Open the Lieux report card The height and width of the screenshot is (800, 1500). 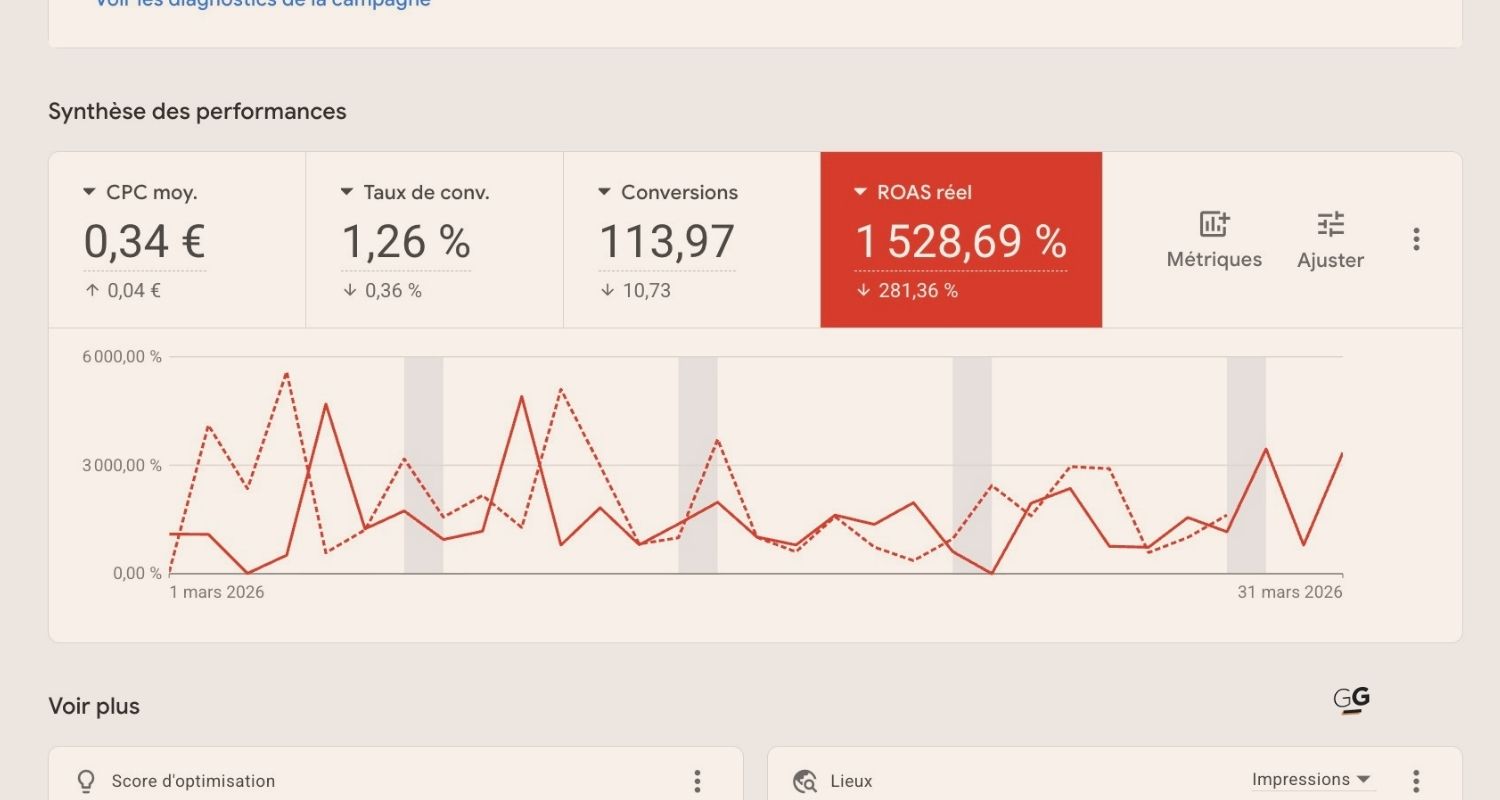point(1000,781)
